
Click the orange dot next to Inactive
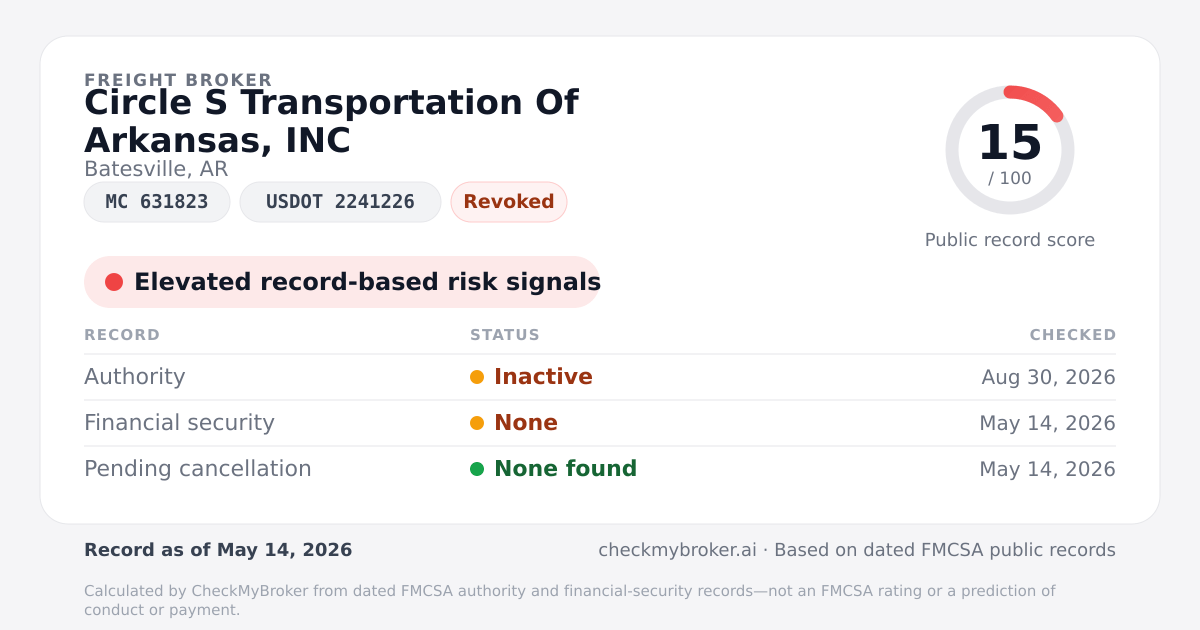click(x=477, y=377)
